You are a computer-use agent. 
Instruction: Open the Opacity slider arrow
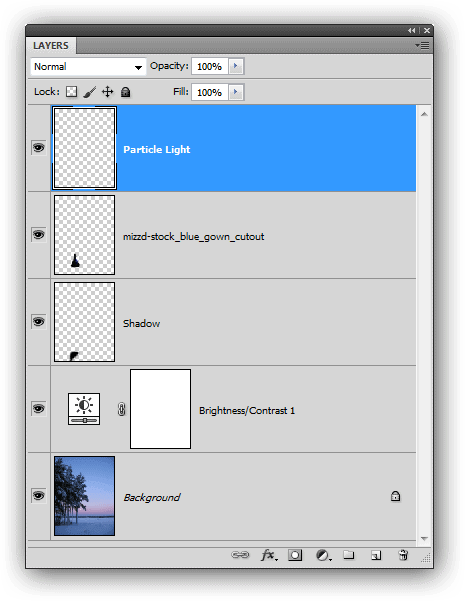click(236, 66)
